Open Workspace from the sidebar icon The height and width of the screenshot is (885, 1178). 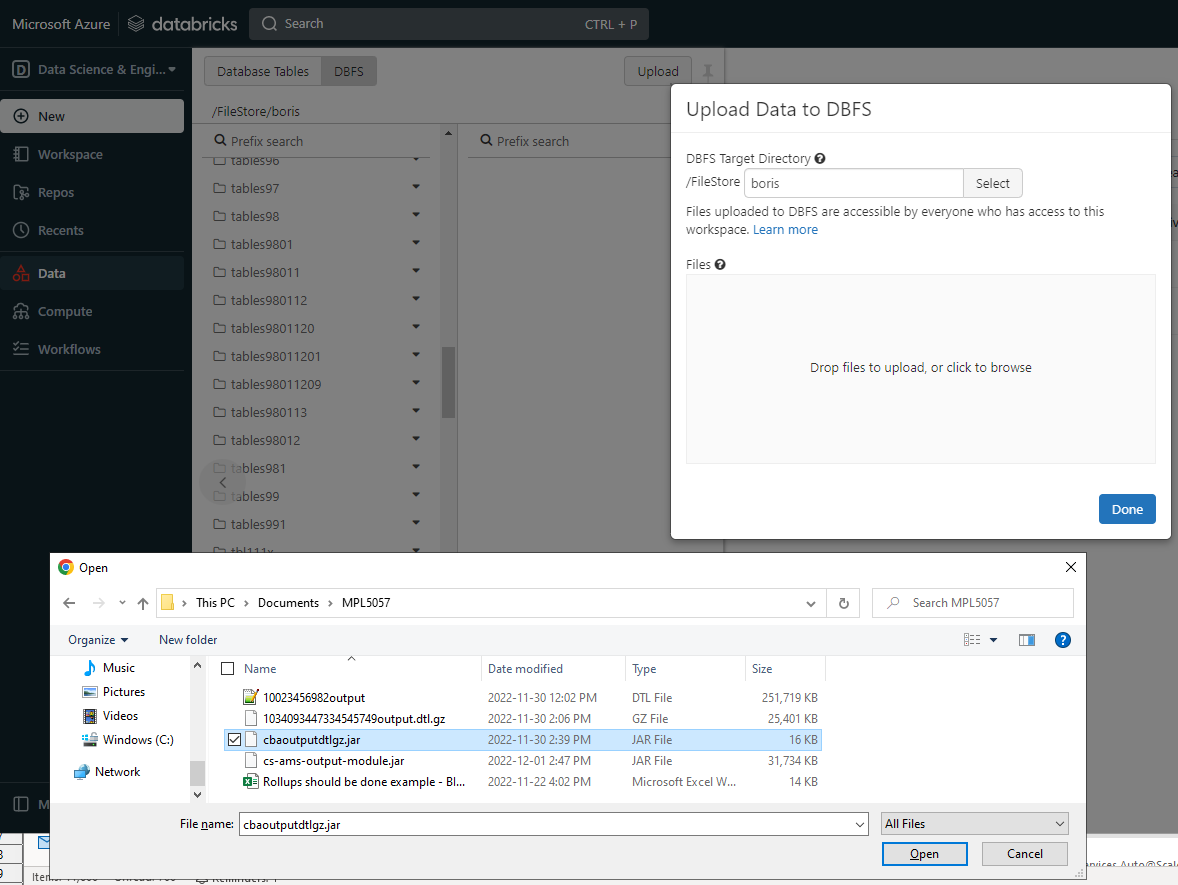point(21,154)
